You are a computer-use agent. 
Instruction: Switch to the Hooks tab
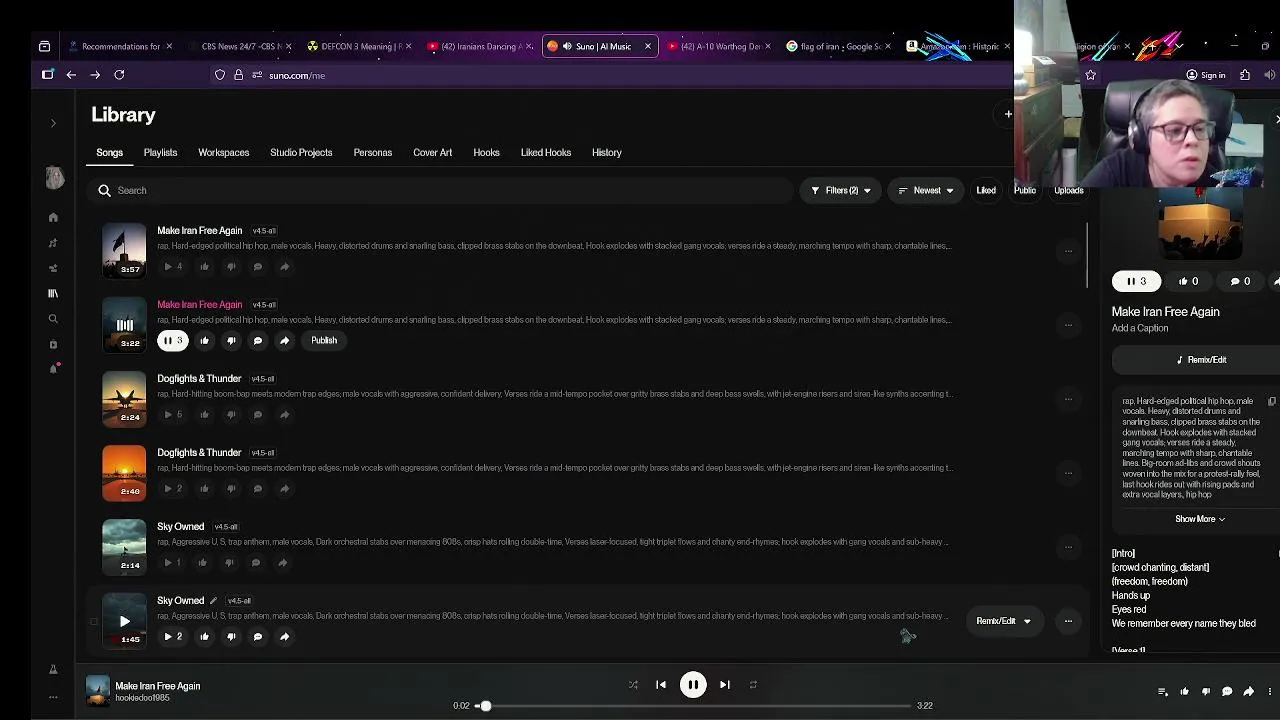486,153
